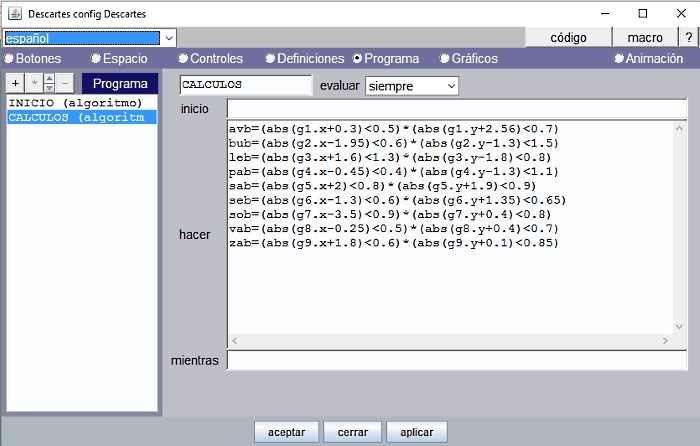Click the inicio text field
This screenshot has height=446, width=700.
coord(457,108)
